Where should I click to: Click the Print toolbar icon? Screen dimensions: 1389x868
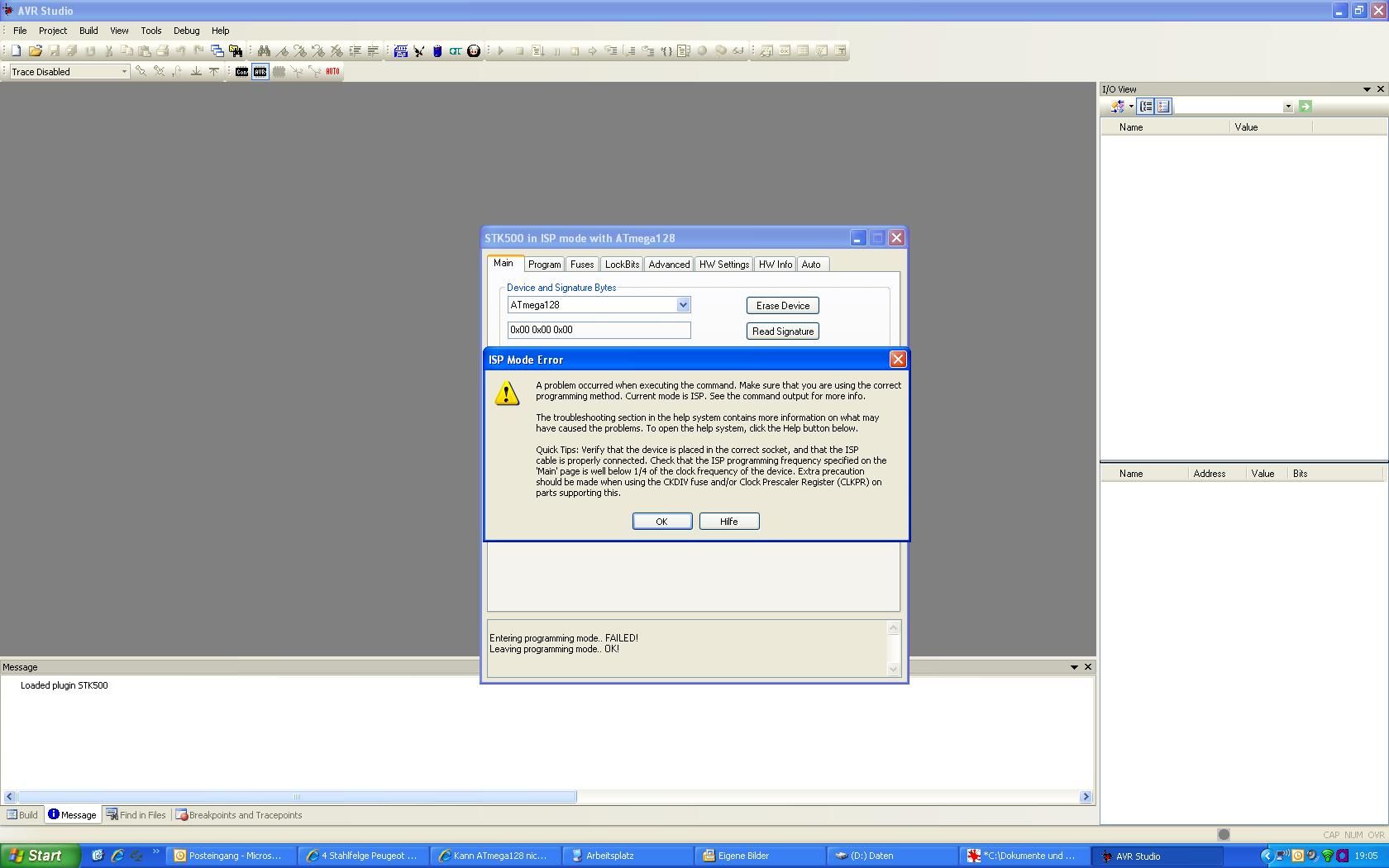[162, 50]
